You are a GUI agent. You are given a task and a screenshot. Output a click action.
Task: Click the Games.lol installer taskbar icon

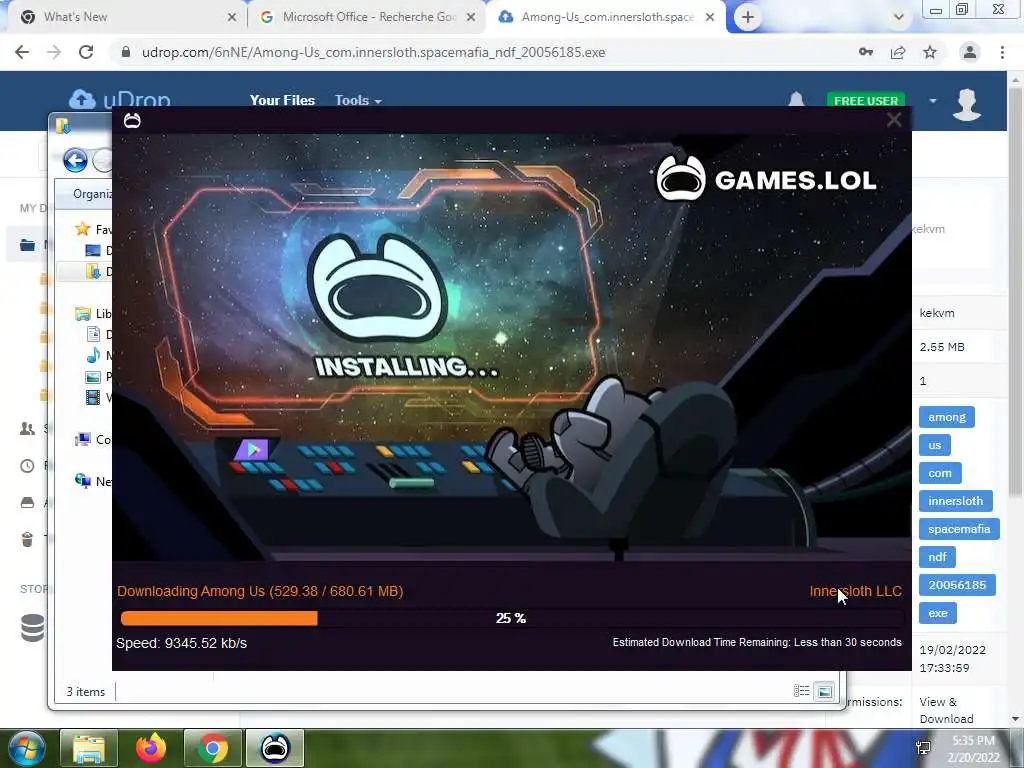(x=275, y=748)
